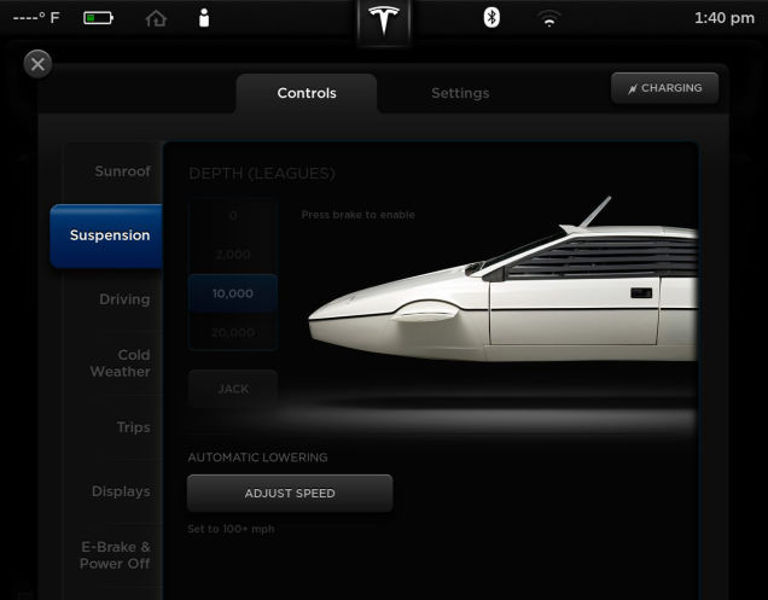Tap the driver profile icon
Image resolution: width=768 pixels, height=600 pixels.
pyautogui.click(x=204, y=17)
